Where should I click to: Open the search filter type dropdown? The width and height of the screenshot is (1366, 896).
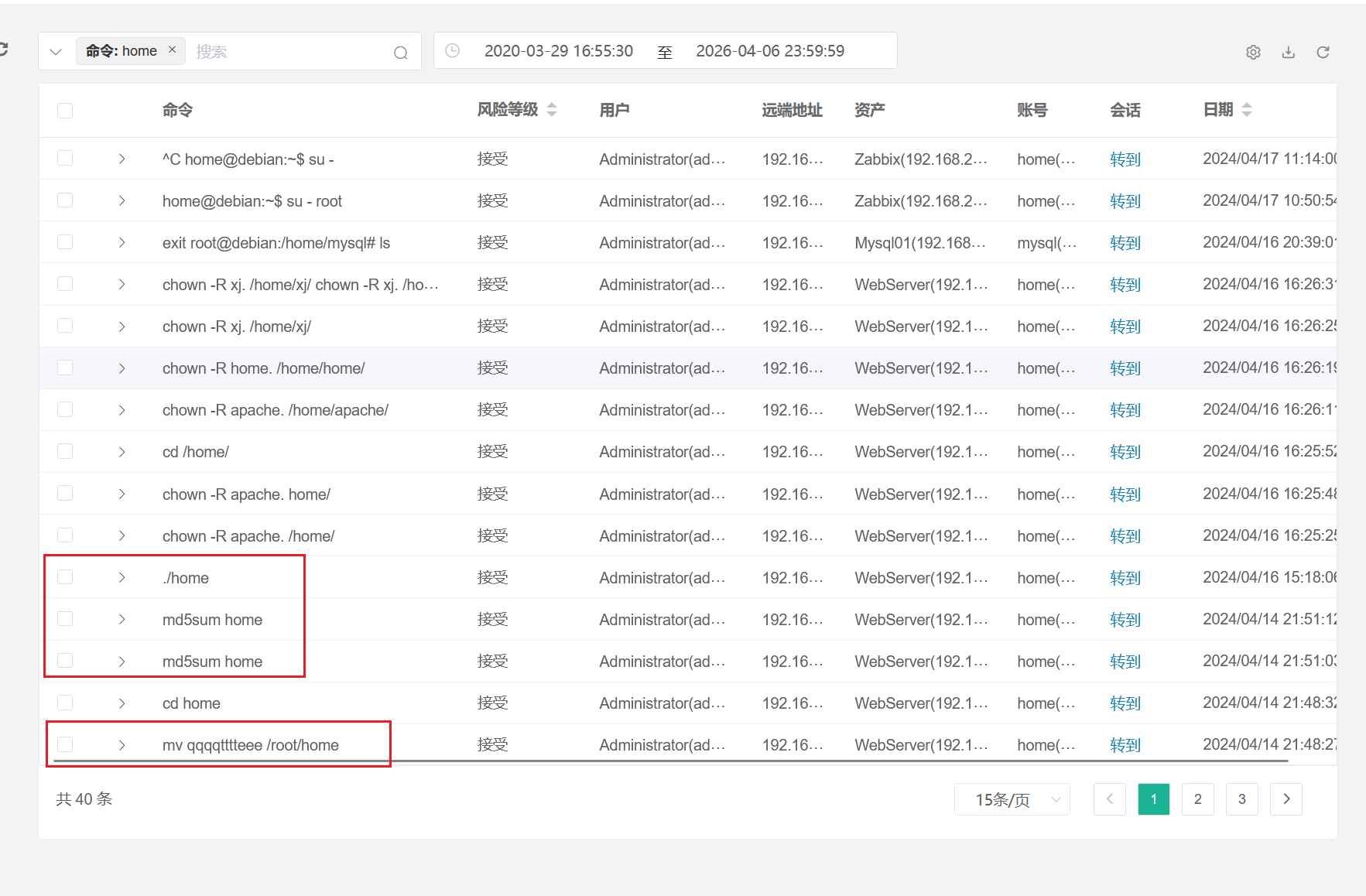56,52
